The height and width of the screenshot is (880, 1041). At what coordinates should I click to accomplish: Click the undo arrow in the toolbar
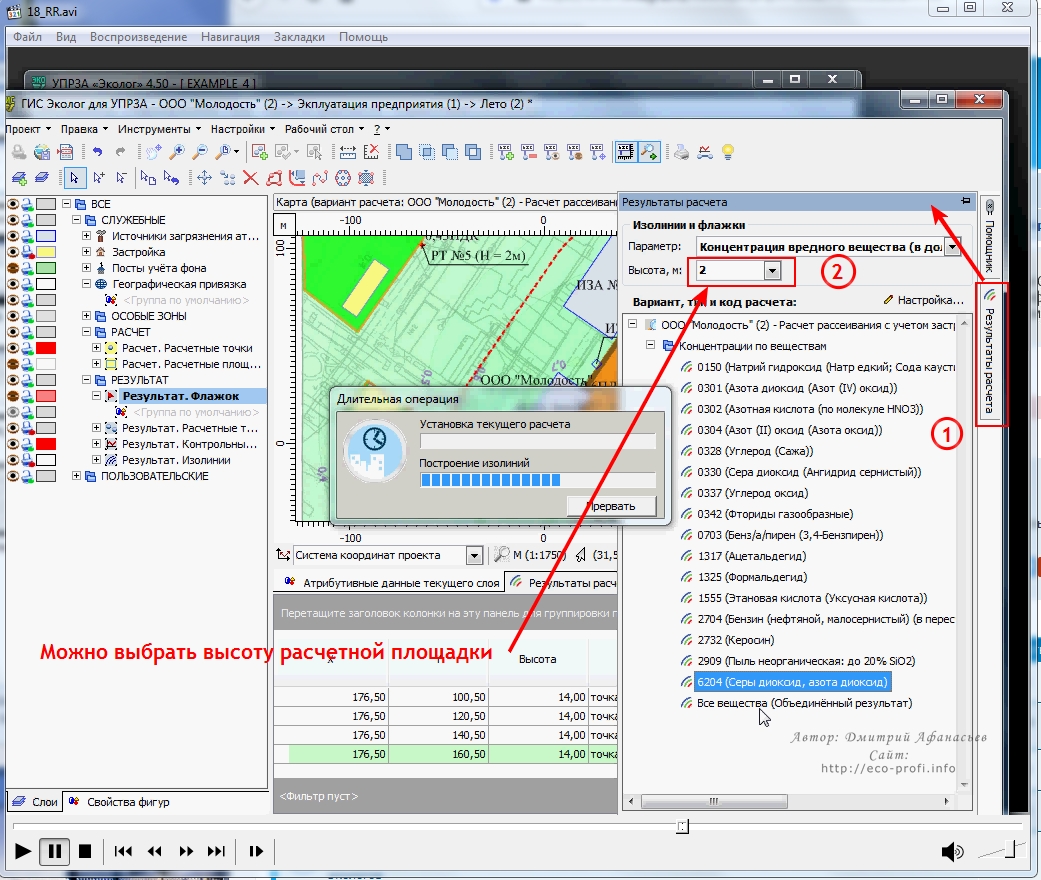[x=97, y=152]
